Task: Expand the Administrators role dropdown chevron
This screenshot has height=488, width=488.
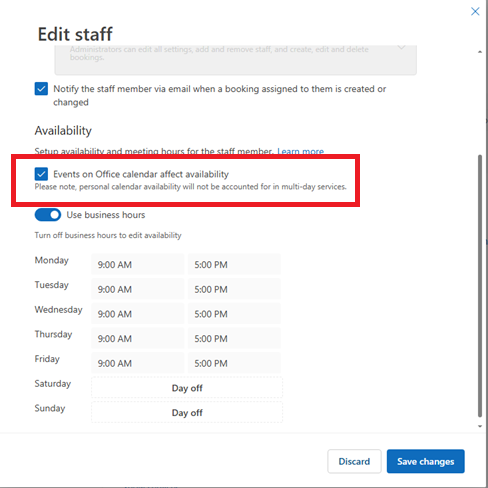Action: tap(401, 48)
